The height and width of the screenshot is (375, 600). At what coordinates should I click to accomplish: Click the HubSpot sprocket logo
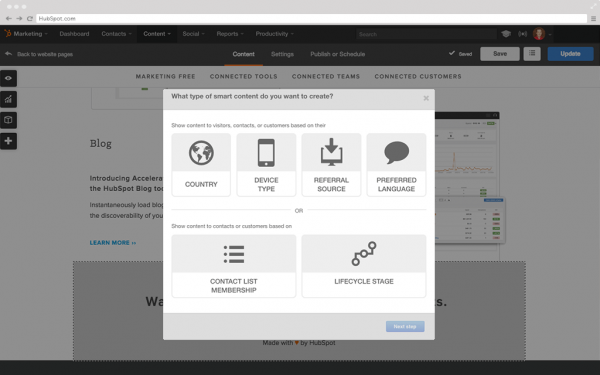(x=8, y=34)
